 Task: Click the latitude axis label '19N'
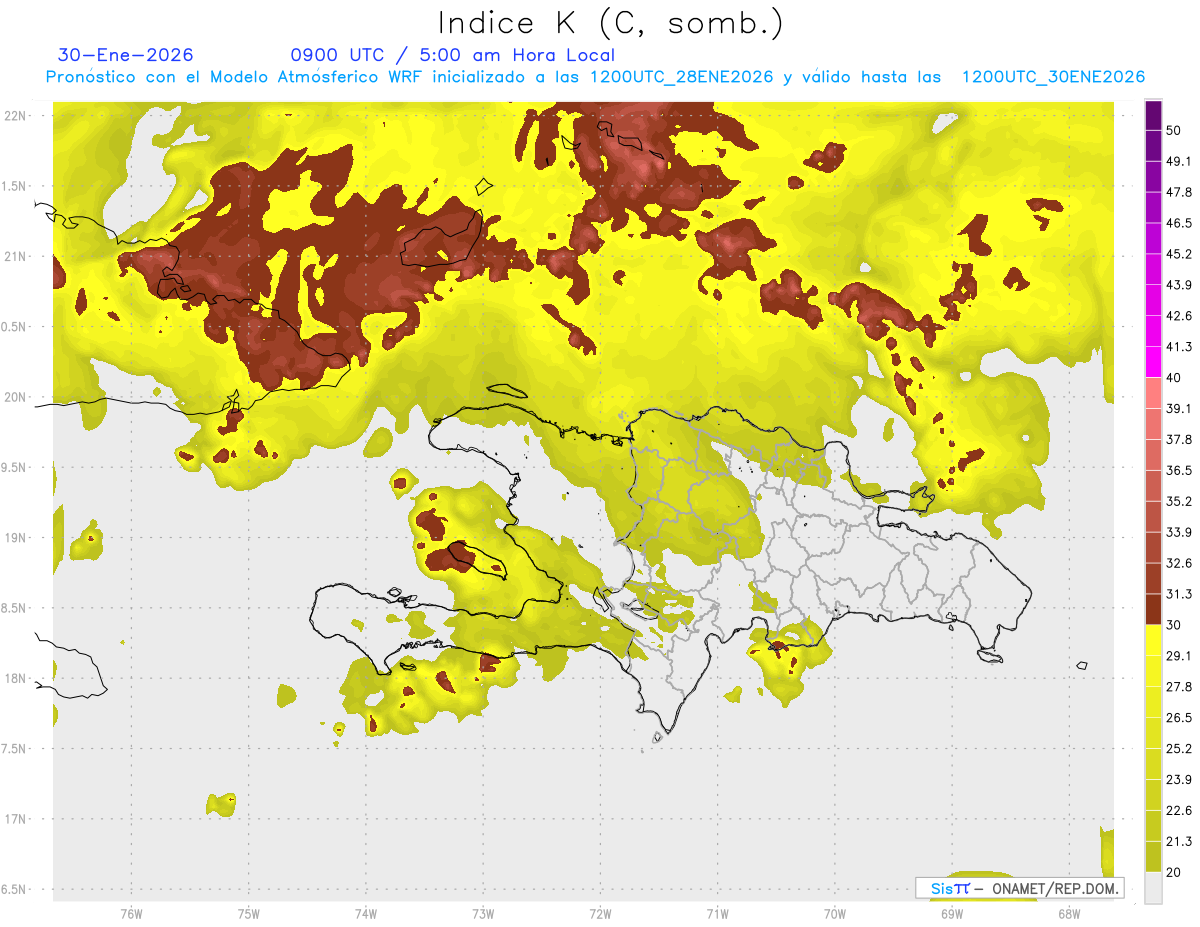(x=16, y=538)
